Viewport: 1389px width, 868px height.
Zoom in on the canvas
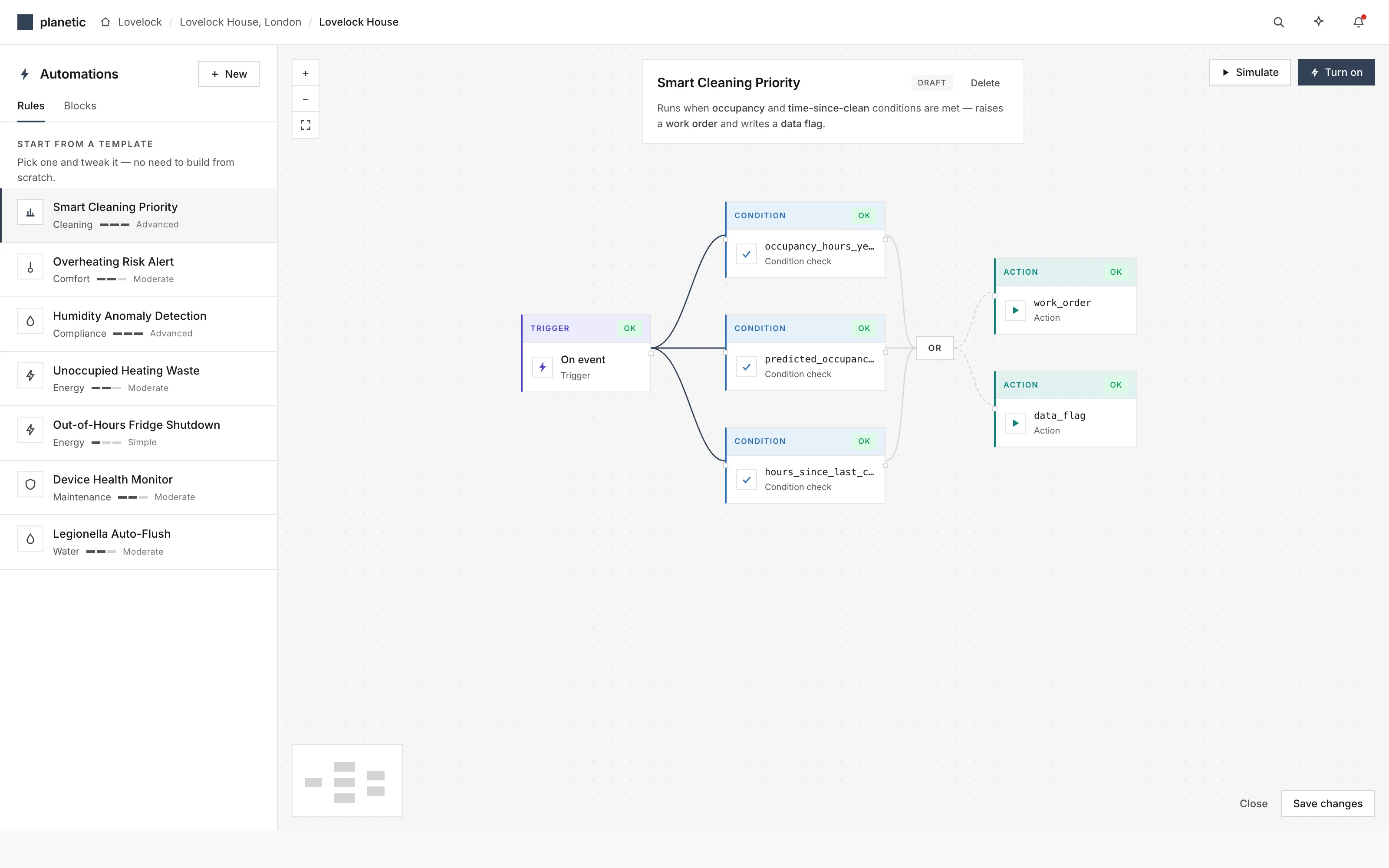point(305,73)
